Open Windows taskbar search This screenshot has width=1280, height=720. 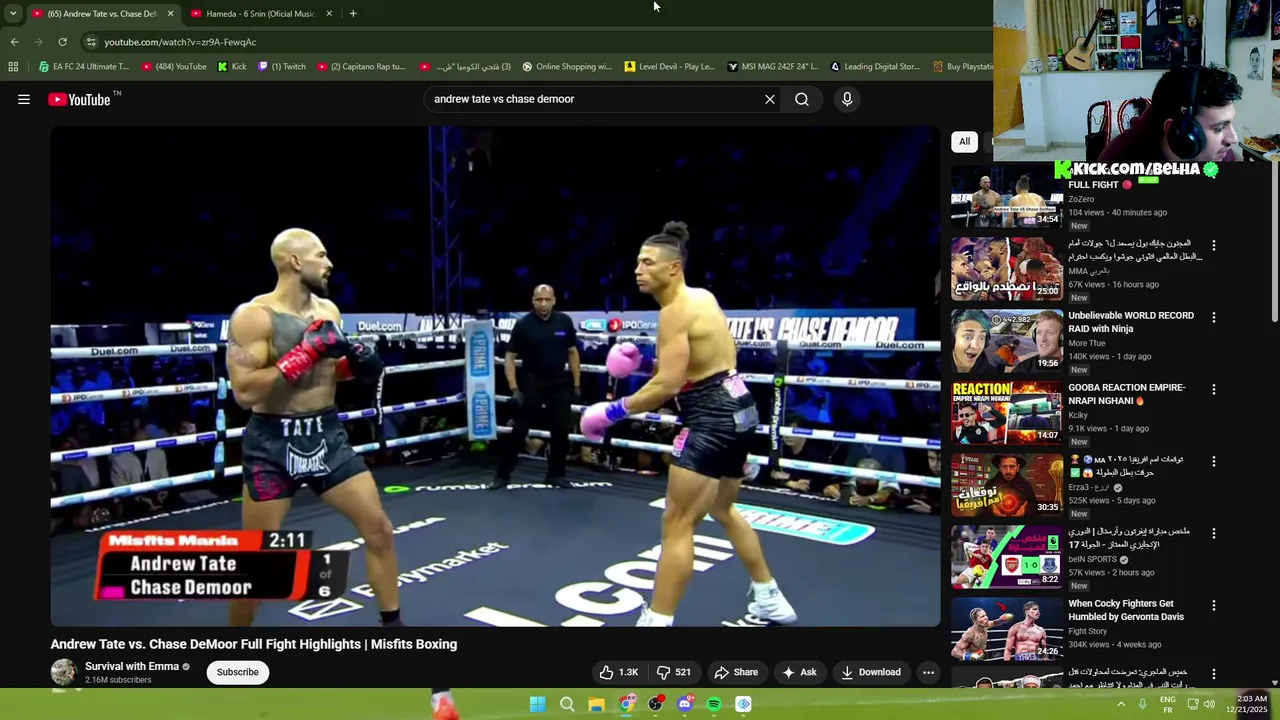(x=567, y=704)
